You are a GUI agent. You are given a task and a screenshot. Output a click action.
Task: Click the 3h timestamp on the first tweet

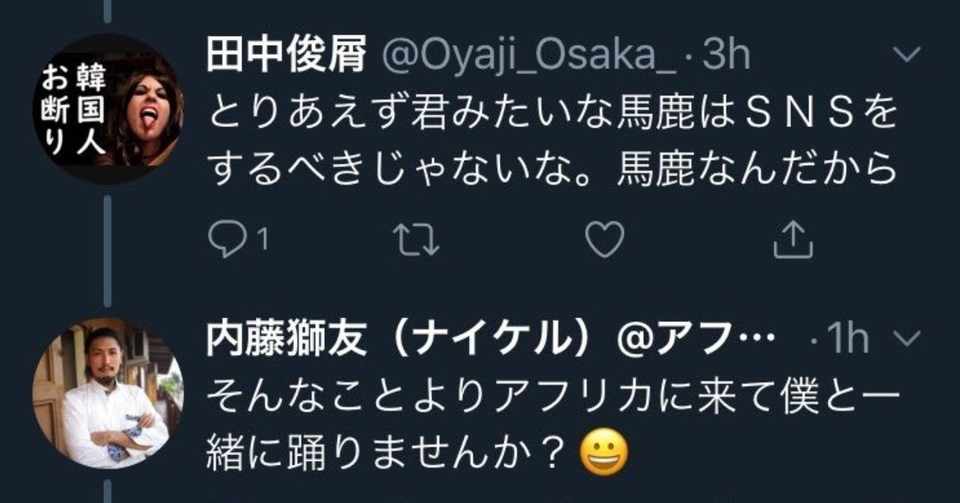pos(726,55)
